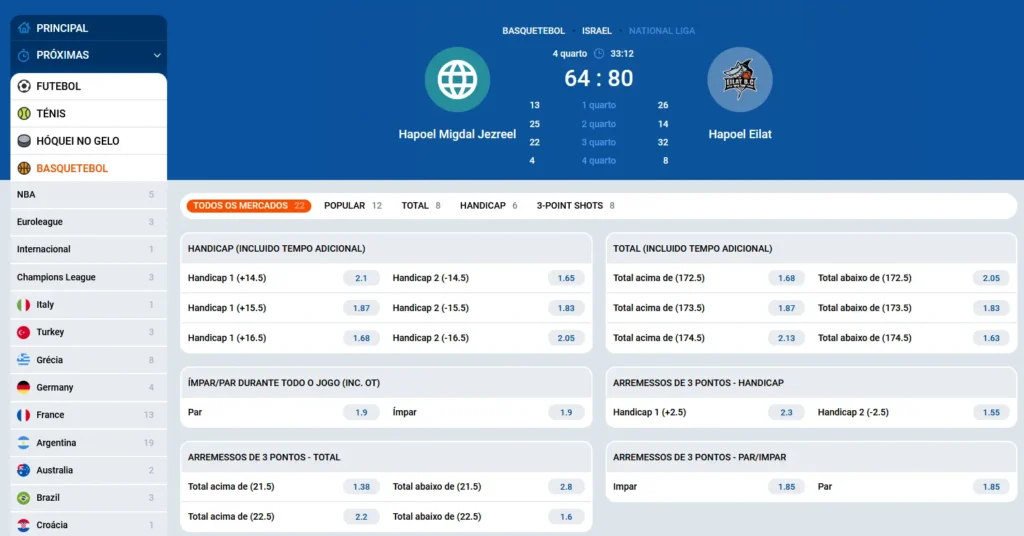The image size is (1024, 536).
Task: Click the game clock icon next to 33:12
Action: click(x=599, y=54)
